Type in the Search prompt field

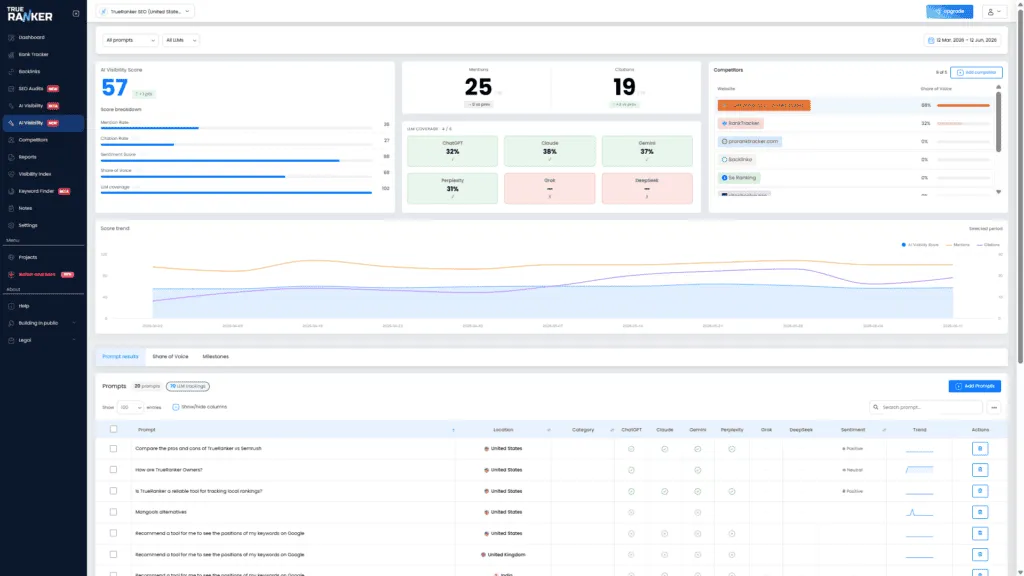point(926,407)
